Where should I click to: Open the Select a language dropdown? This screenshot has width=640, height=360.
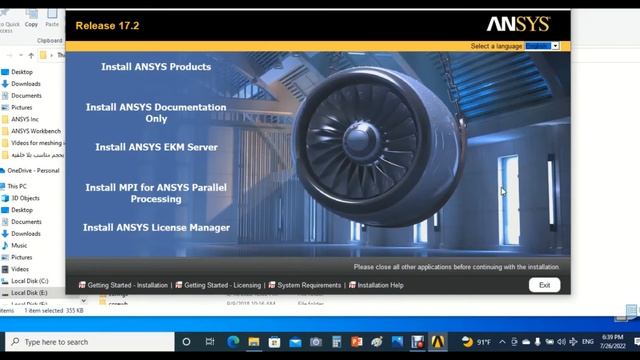(x=542, y=46)
